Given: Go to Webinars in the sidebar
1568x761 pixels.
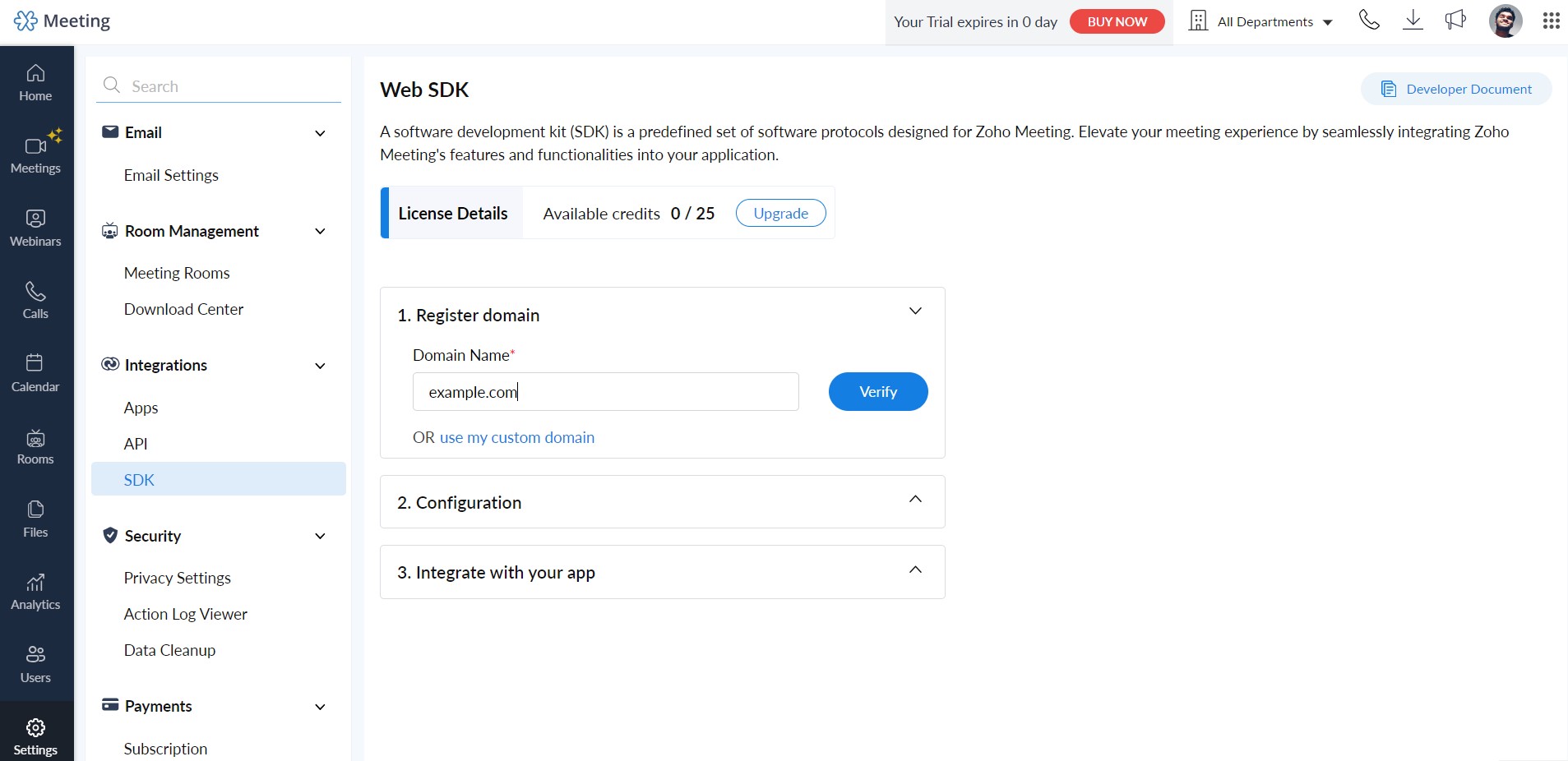Looking at the screenshot, I should (x=35, y=228).
